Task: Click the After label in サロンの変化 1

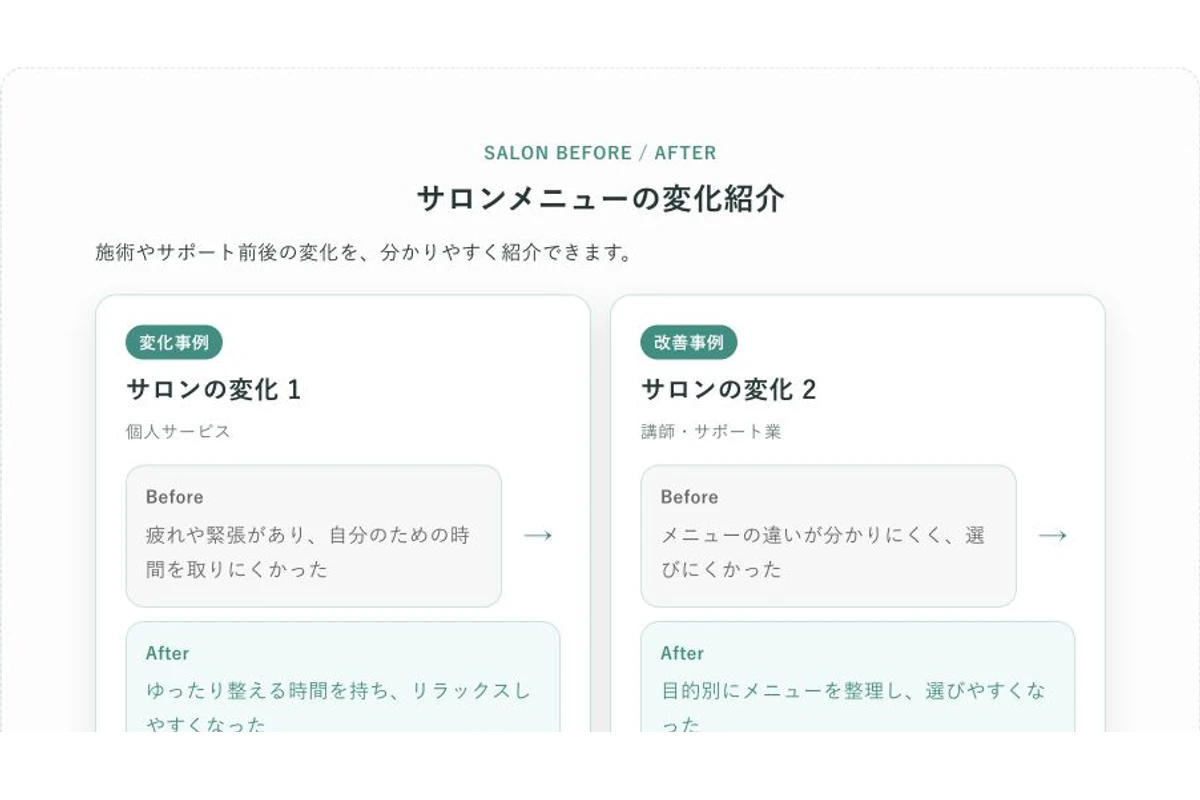Action: point(167,653)
